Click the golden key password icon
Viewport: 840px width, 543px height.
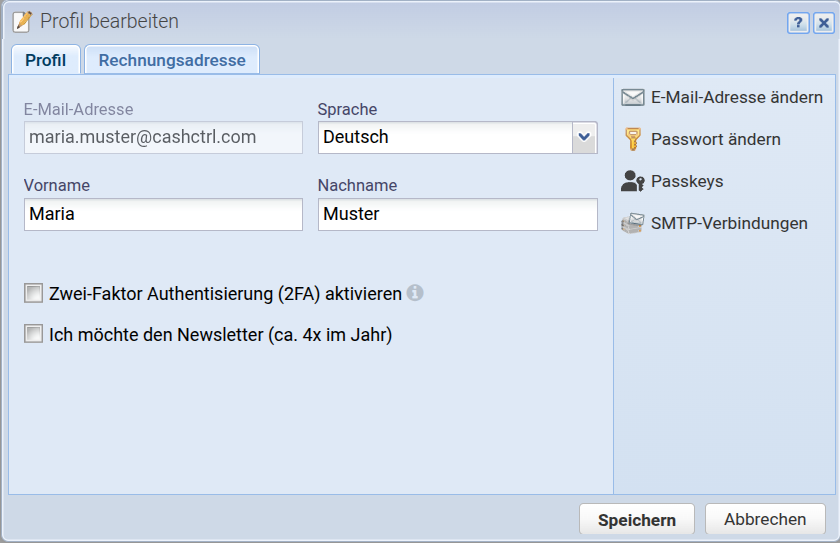[633, 139]
